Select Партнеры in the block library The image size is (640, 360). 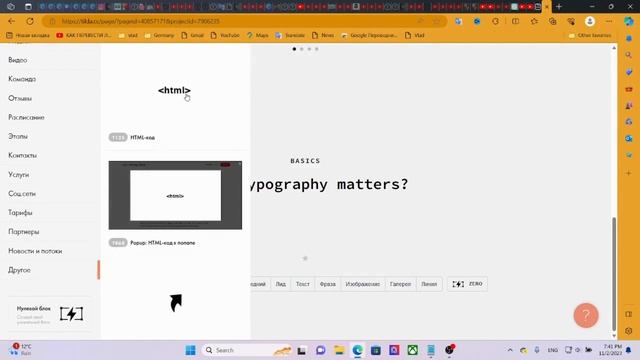[x=24, y=231]
